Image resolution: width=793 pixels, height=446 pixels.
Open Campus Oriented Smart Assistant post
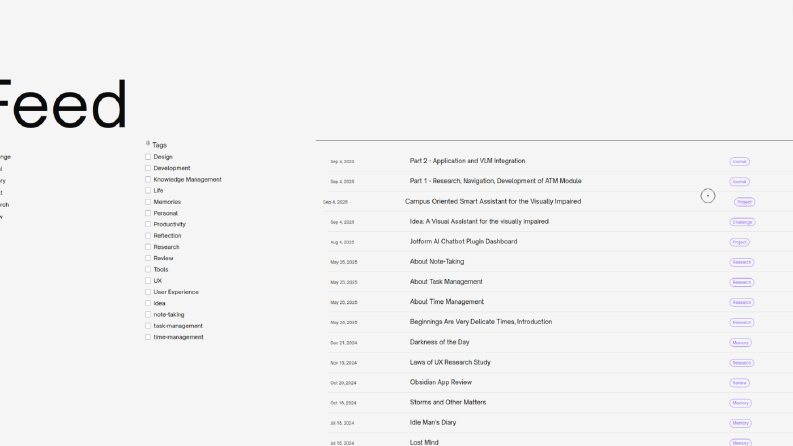(x=493, y=201)
